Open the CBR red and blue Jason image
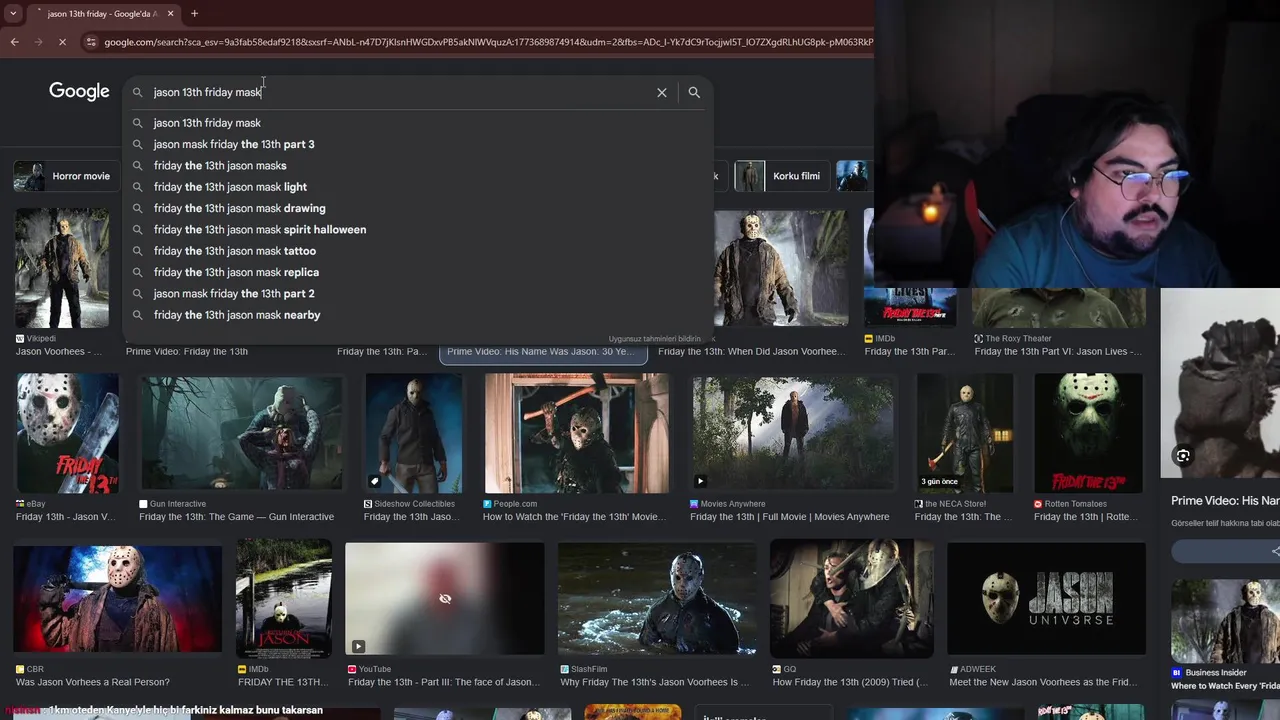This screenshot has width=1280, height=720. click(118, 598)
